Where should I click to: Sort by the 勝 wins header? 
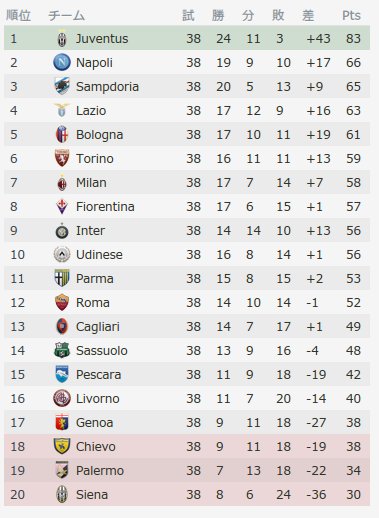point(218,15)
